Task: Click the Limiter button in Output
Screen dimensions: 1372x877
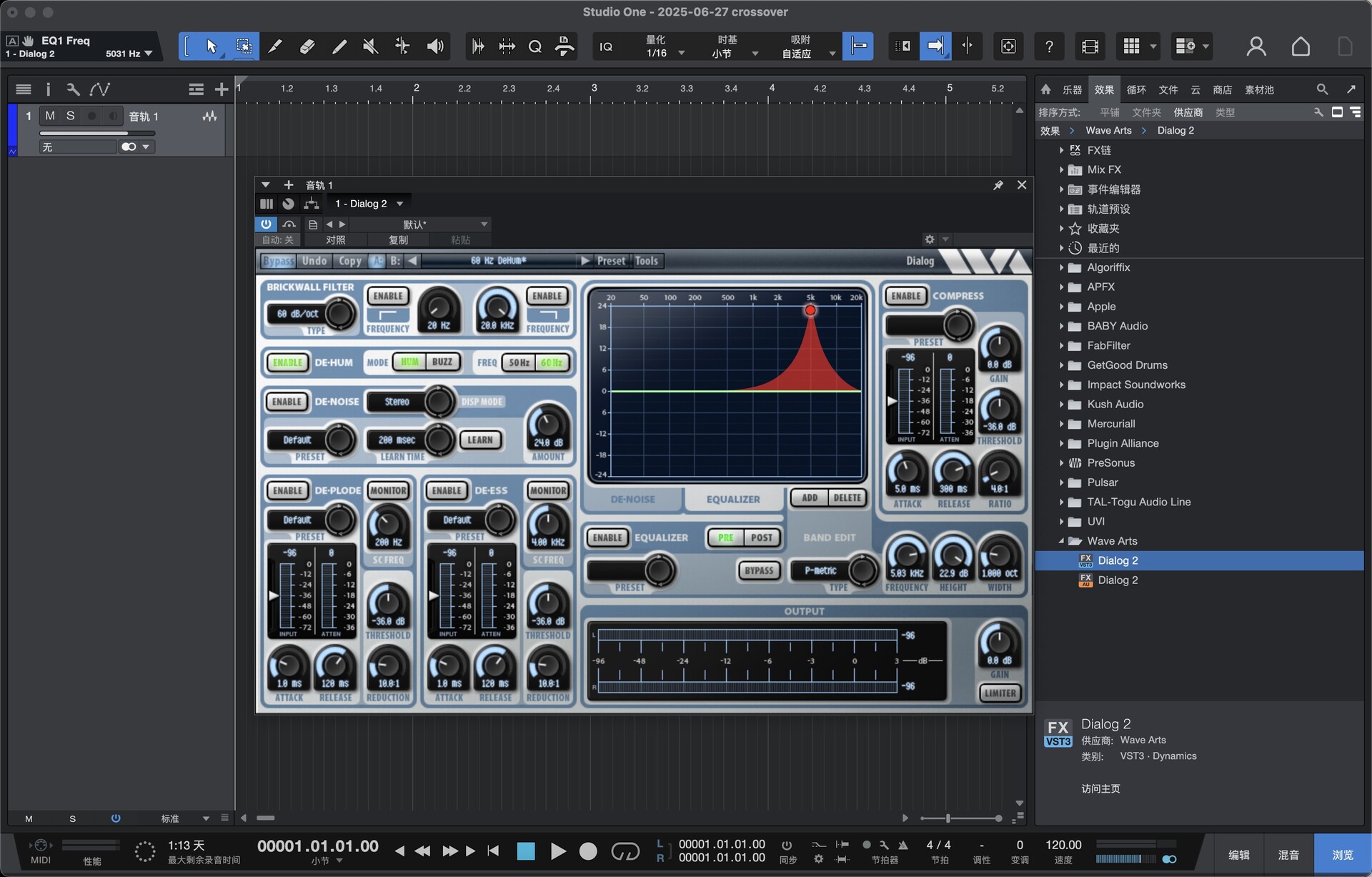Action: pos(999,693)
